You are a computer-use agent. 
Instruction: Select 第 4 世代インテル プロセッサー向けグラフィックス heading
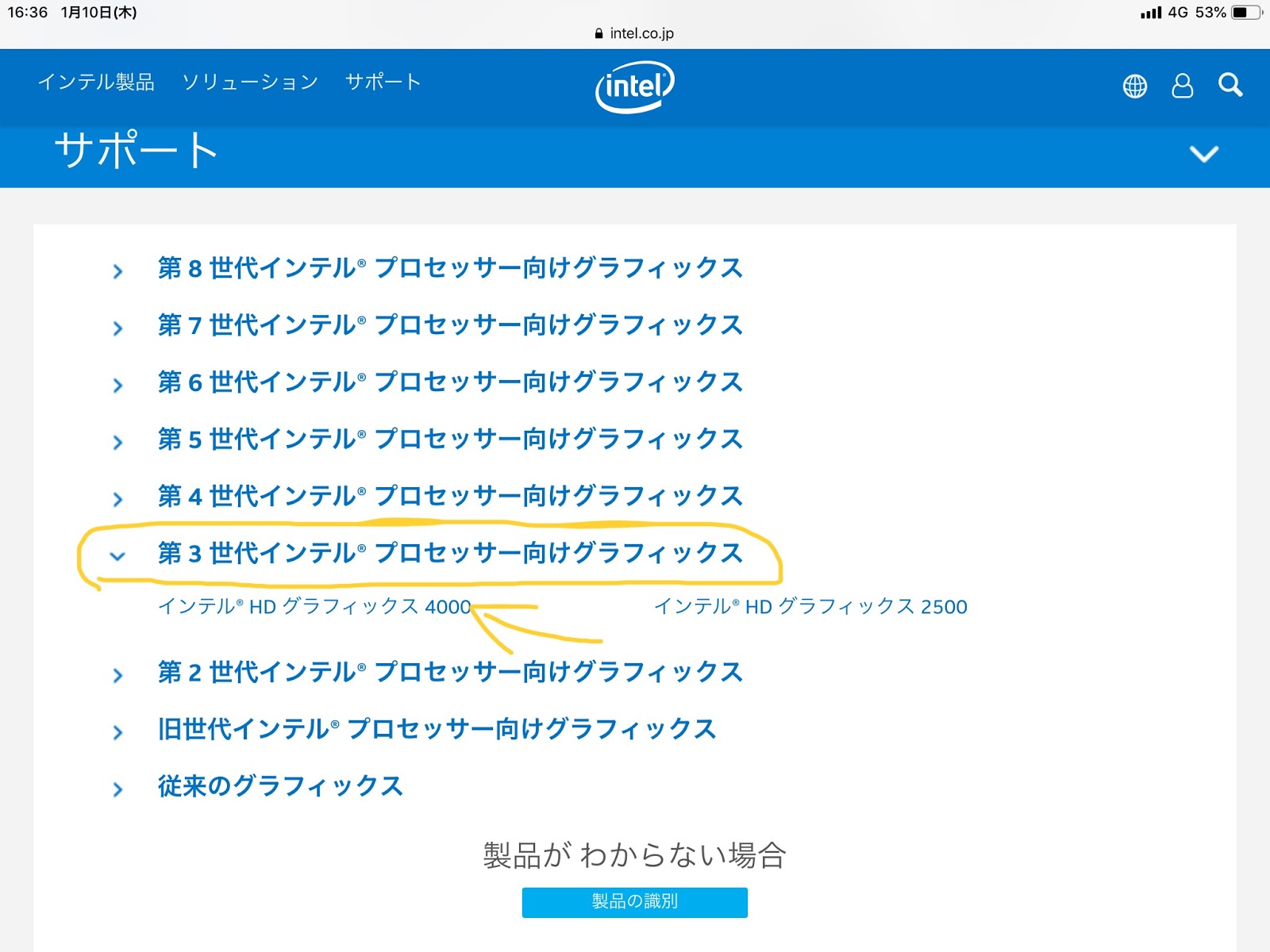coord(450,497)
